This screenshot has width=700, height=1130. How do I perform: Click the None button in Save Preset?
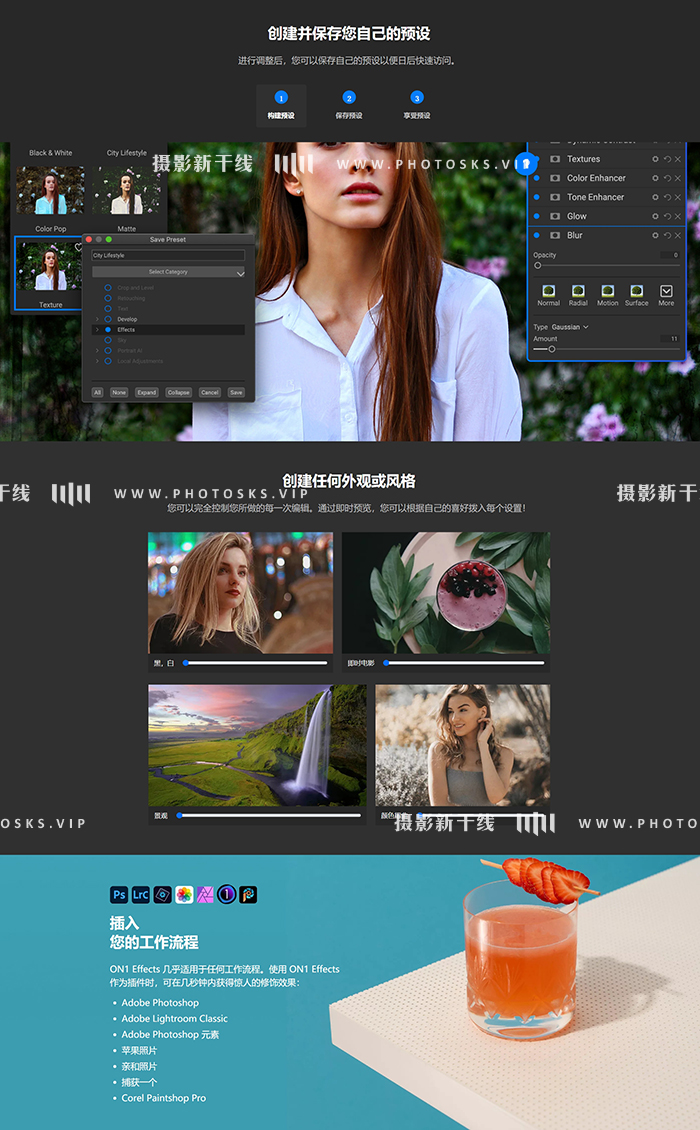coord(119,393)
